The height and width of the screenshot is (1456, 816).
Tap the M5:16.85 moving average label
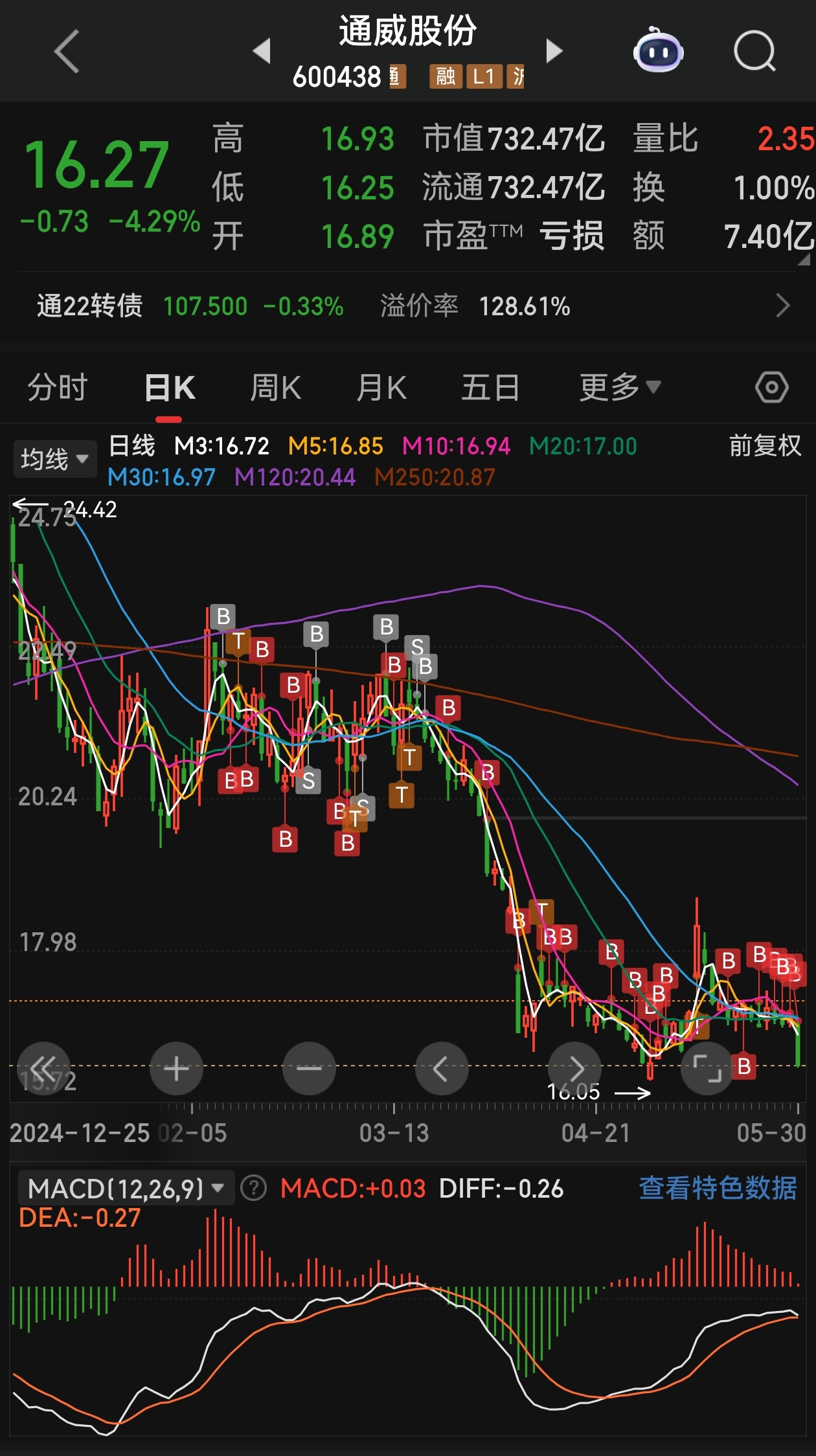click(x=335, y=446)
